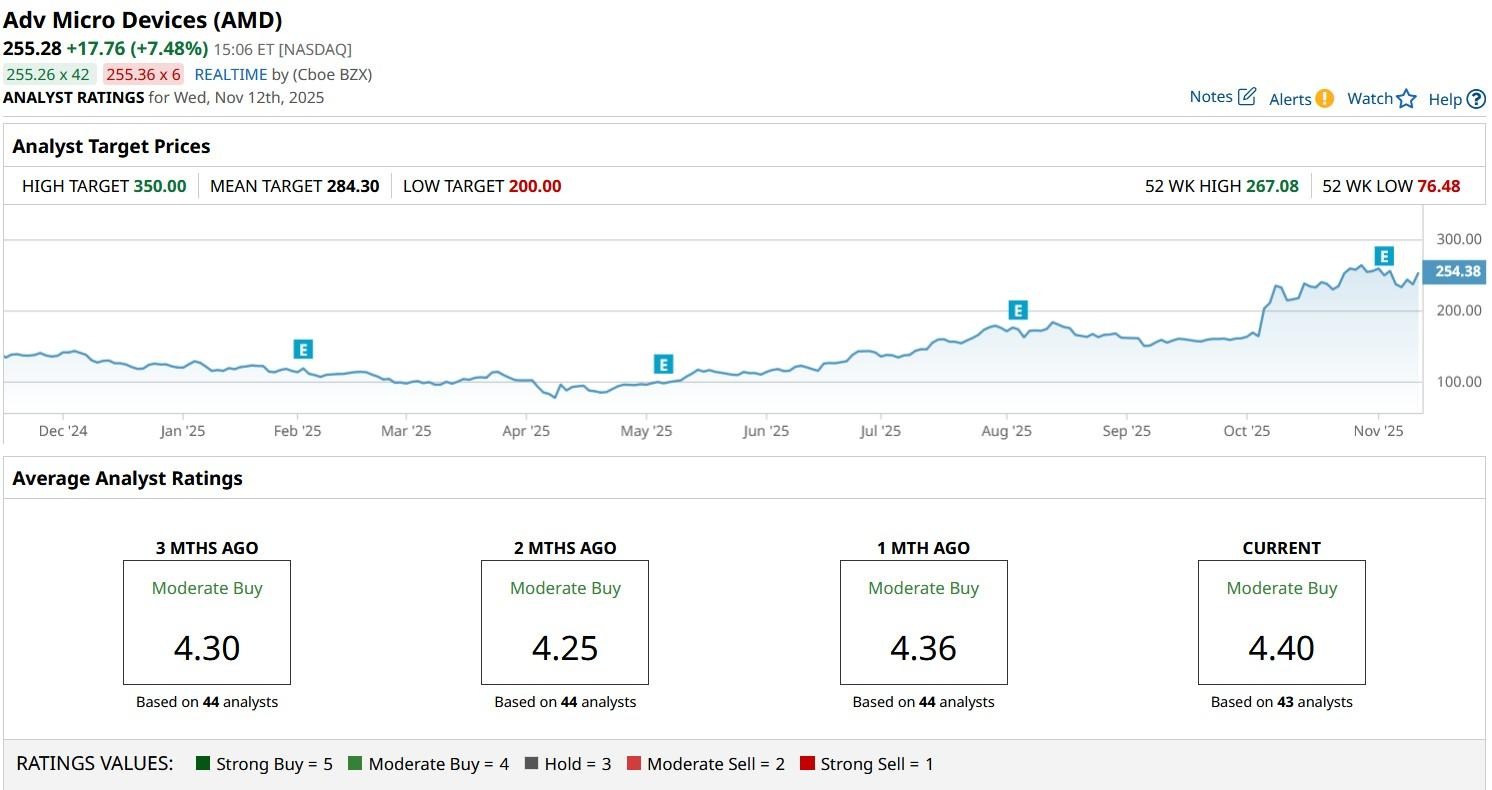Click the LOW TARGET value 200.00
1492x790 pixels.
tap(535, 186)
